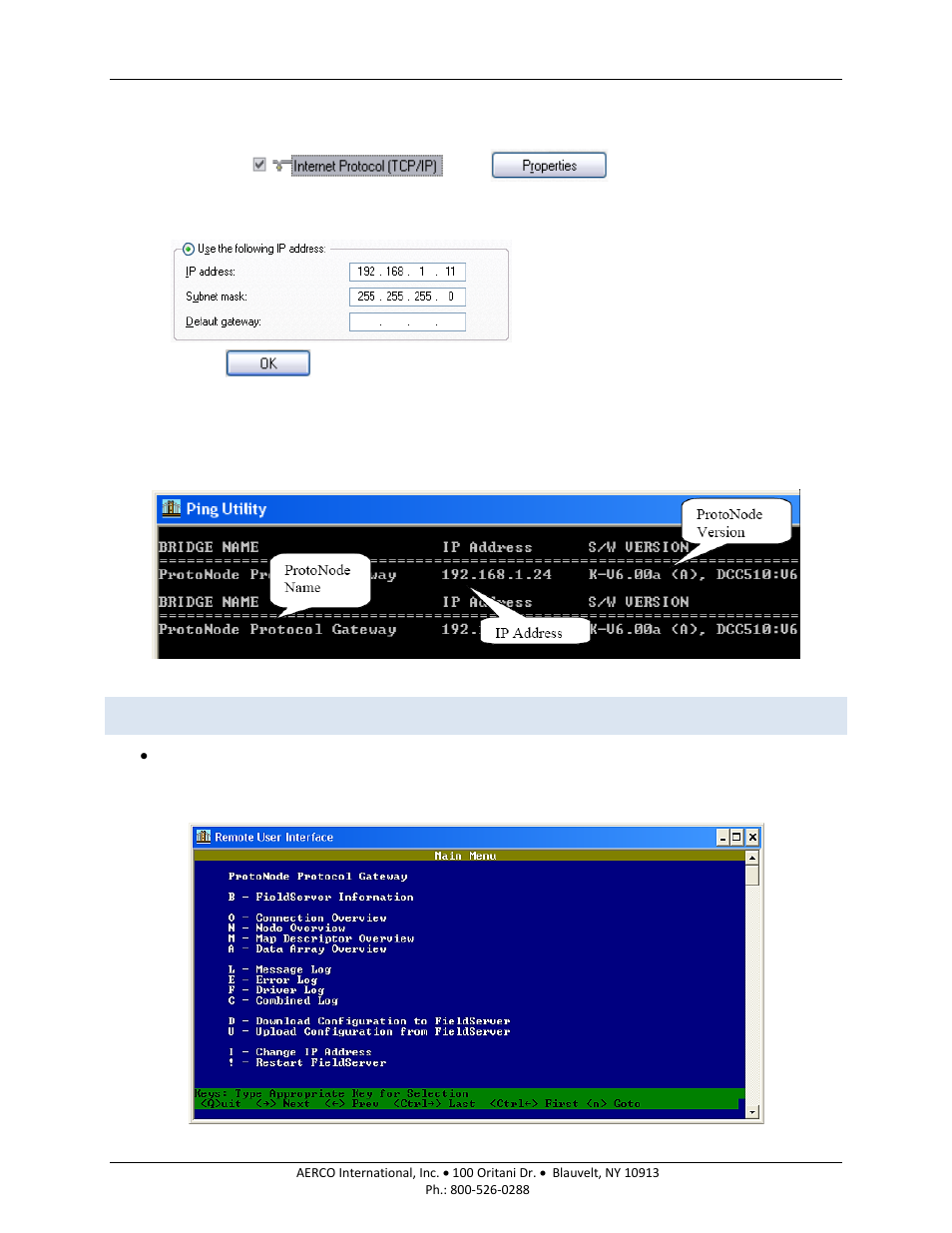Click the IP address input field

[x=407, y=272]
